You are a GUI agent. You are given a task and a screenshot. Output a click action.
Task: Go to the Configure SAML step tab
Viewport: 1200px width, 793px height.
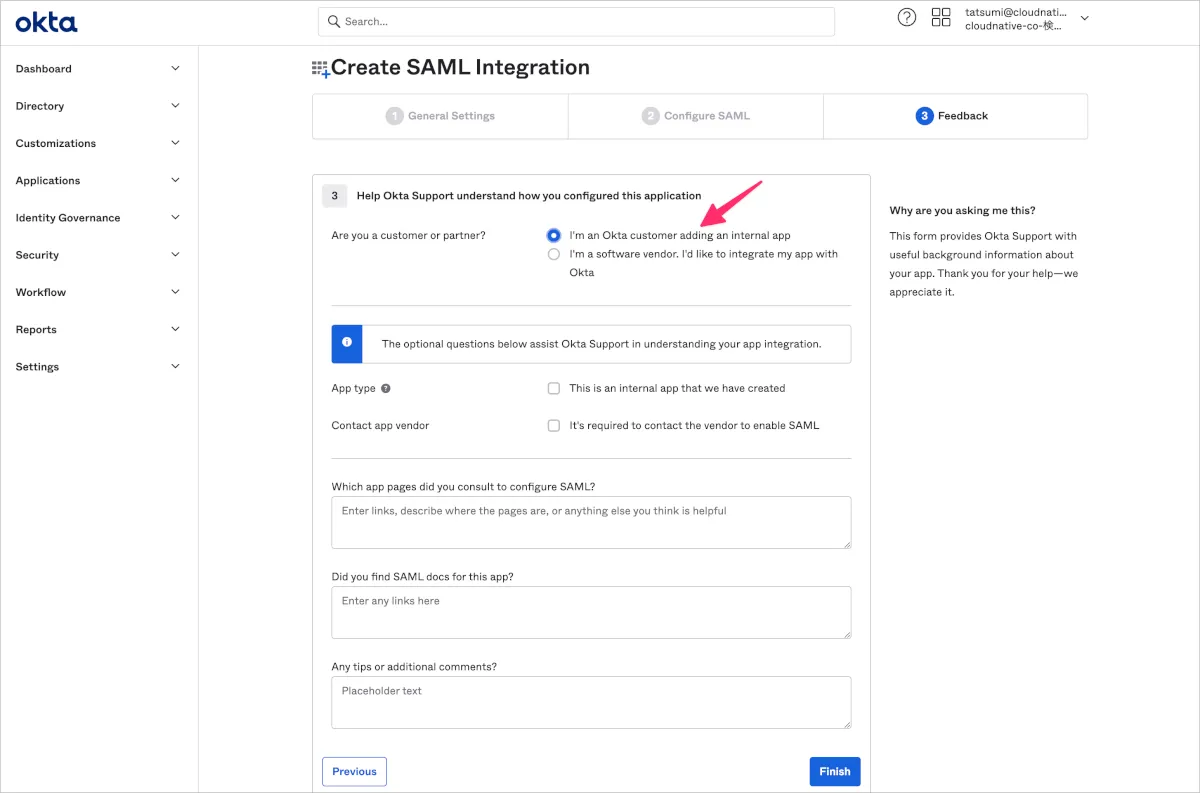(x=696, y=116)
